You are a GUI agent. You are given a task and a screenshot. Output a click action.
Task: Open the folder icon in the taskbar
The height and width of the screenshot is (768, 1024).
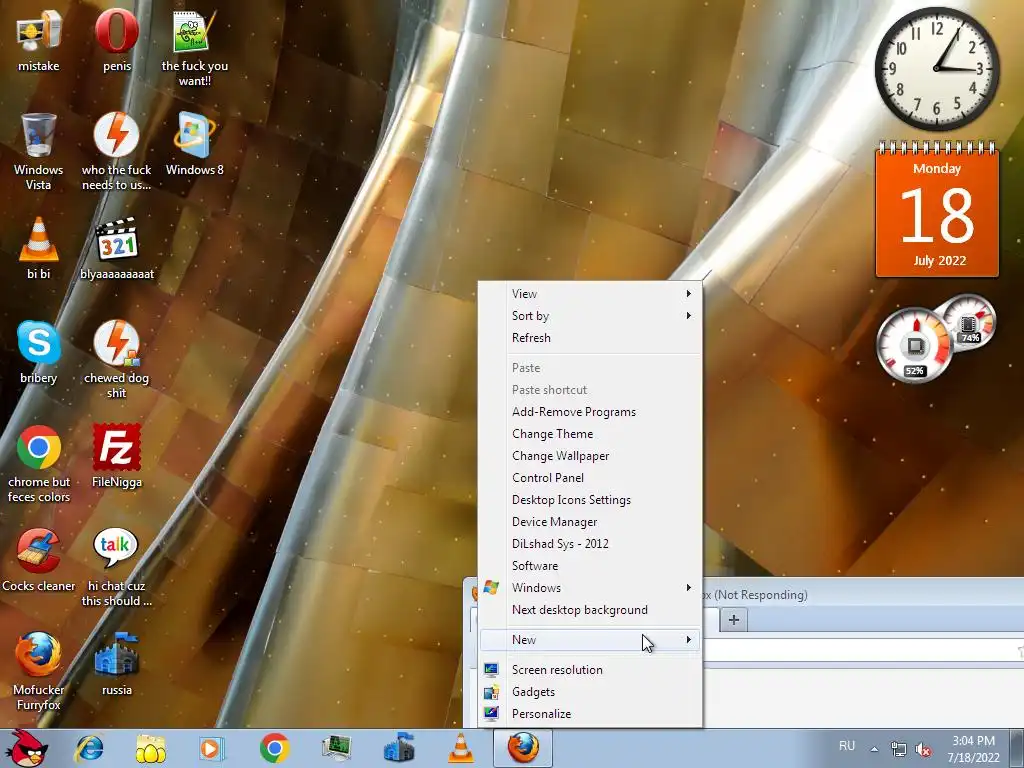pos(151,748)
